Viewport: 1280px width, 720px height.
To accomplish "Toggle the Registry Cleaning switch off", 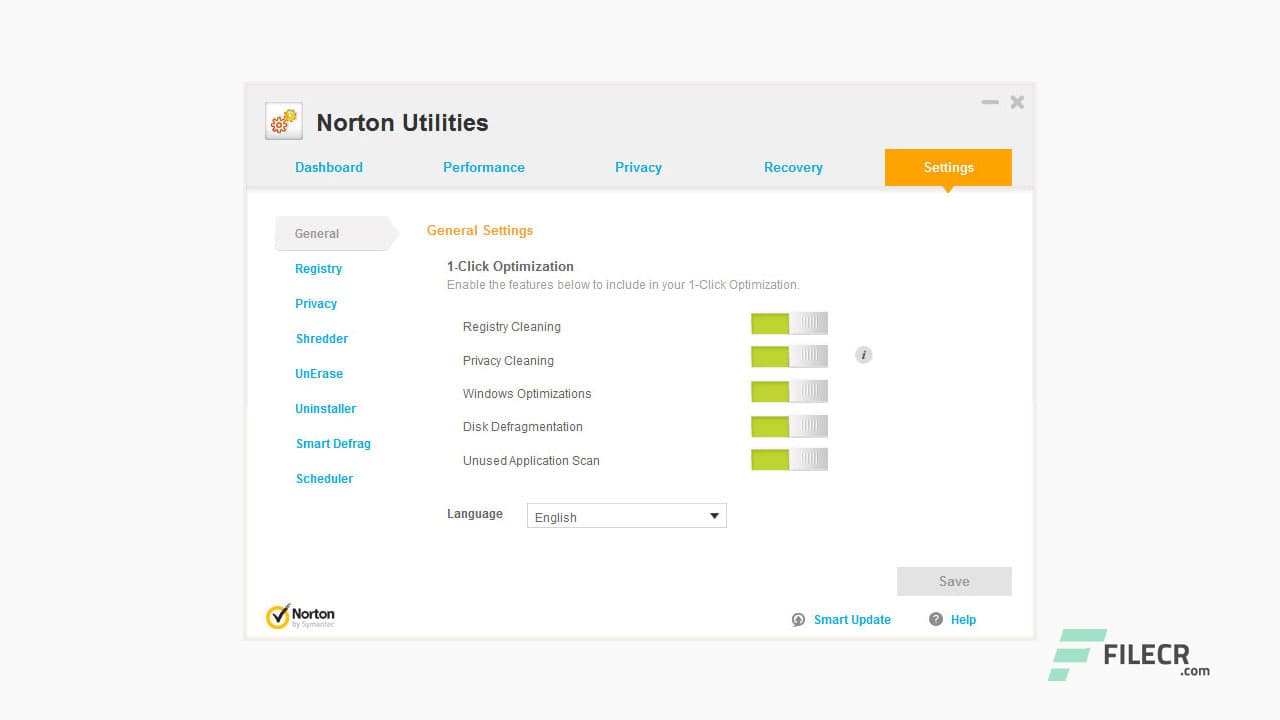I will [x=789, y=323].
